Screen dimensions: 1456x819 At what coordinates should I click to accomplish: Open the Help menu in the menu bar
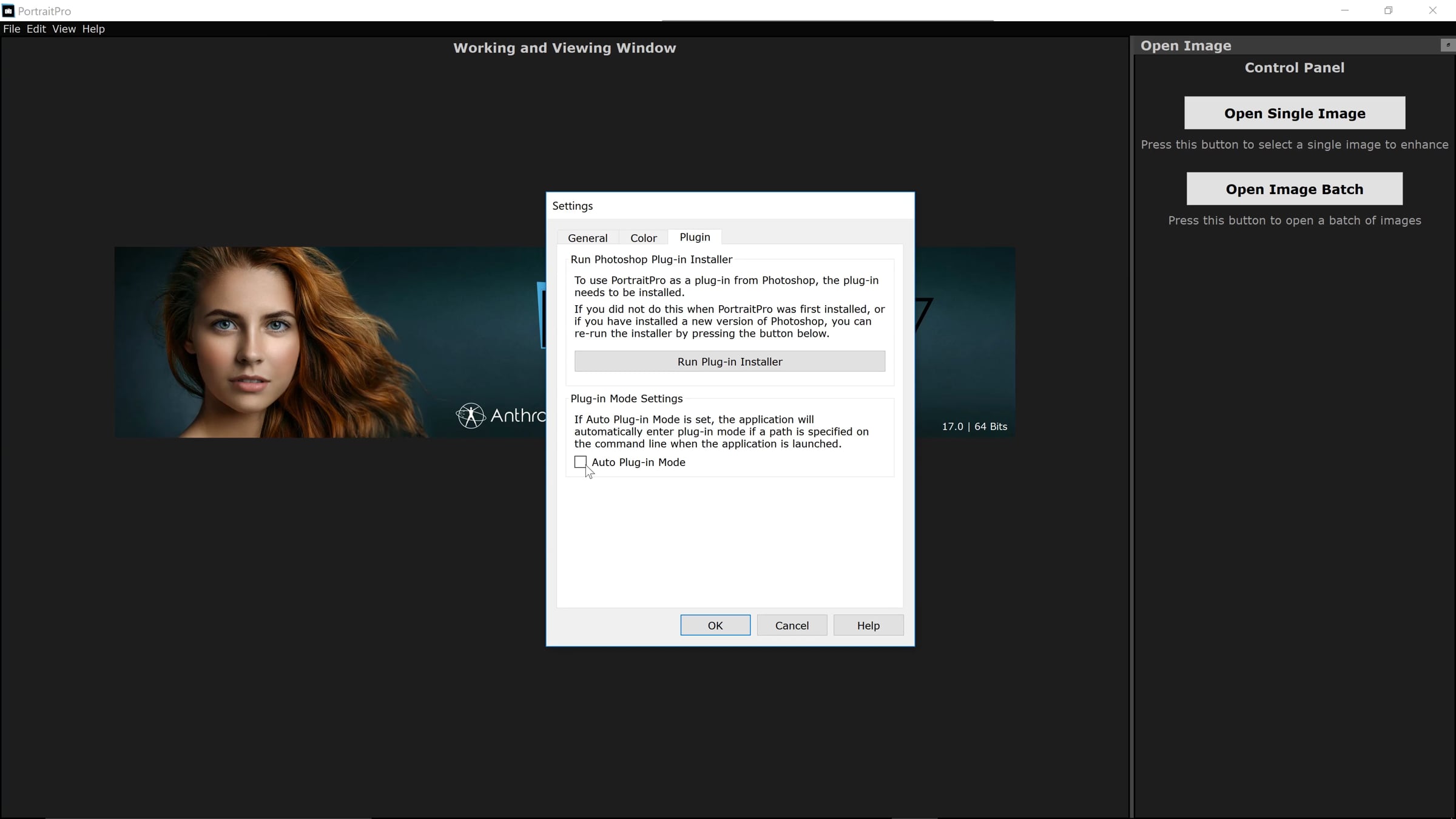point(93,29)
